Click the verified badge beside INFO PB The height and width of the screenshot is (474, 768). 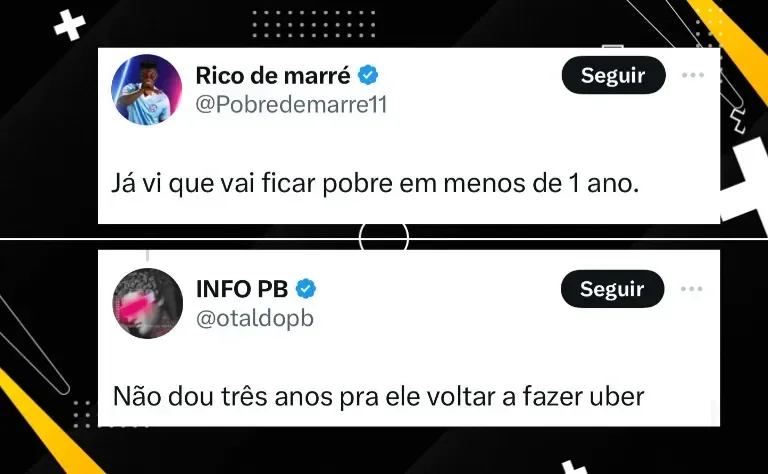[306, 289]
